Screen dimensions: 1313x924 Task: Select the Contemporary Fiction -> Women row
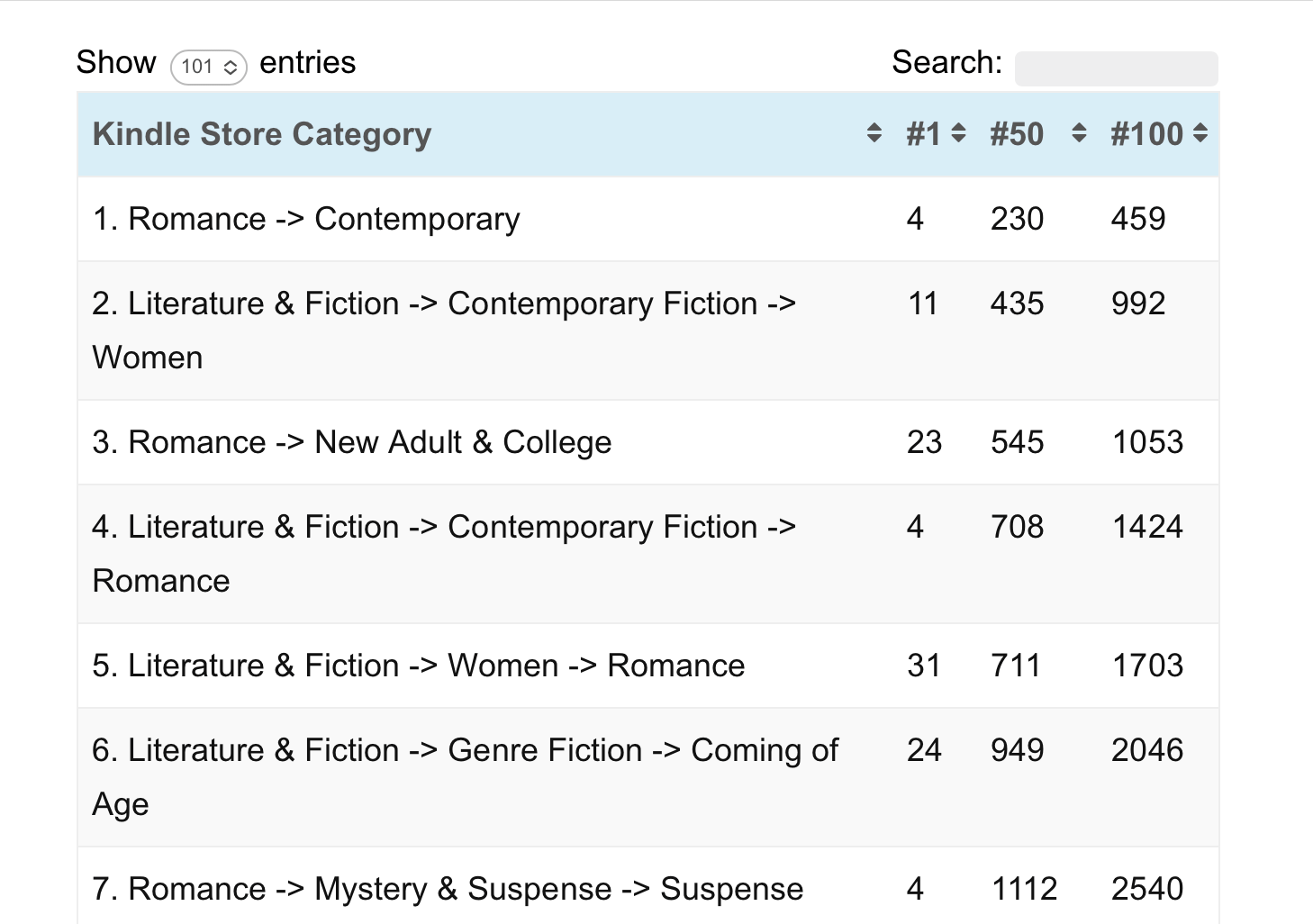click(x=443, y=330)
